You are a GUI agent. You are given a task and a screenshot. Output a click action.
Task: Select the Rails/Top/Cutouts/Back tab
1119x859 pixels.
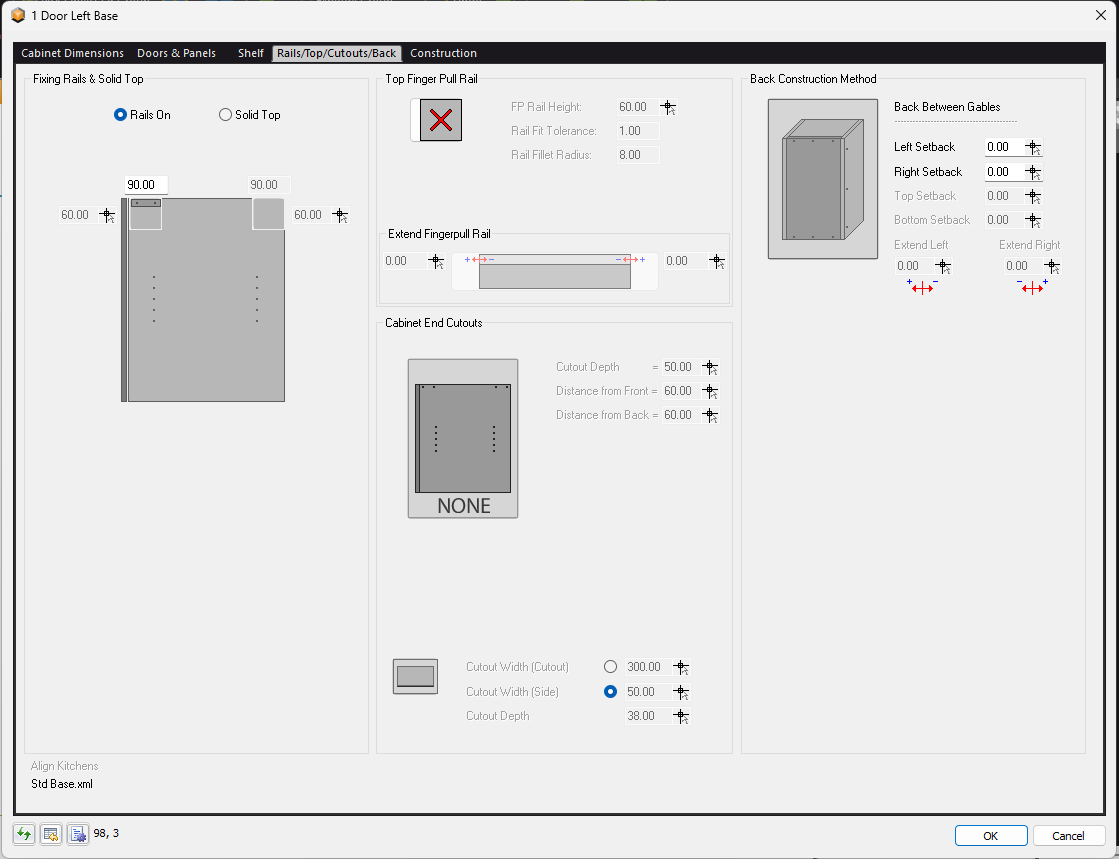[337, 54]
